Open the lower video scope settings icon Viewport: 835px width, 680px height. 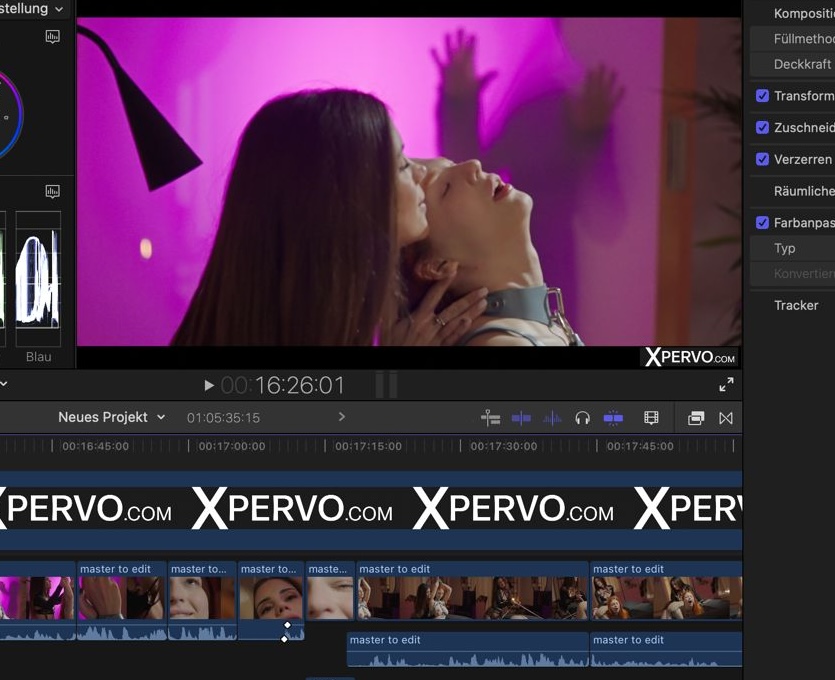52,192
